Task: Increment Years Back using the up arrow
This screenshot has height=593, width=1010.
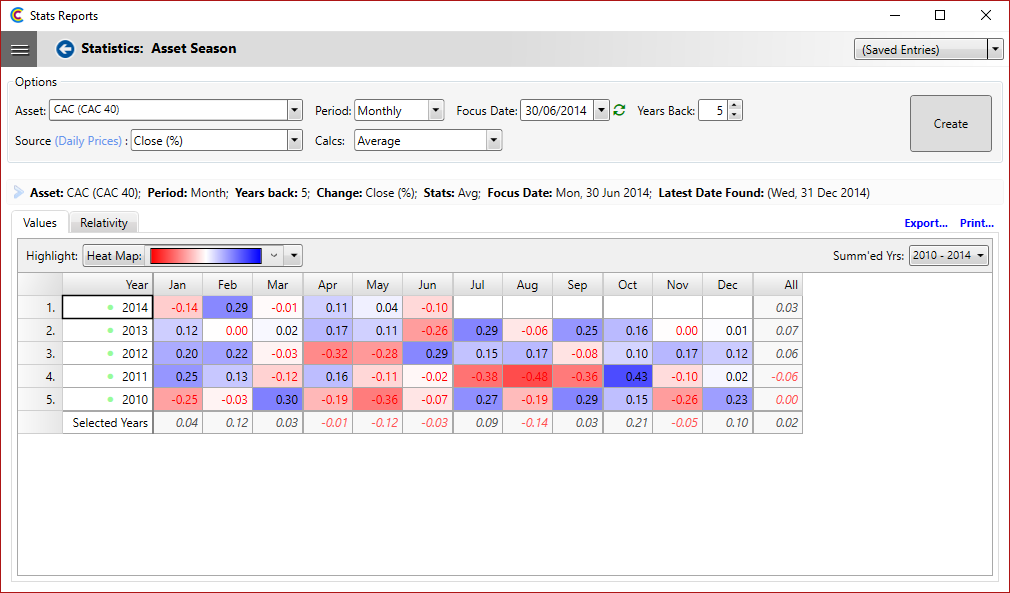Action: [x=733, y=106]
